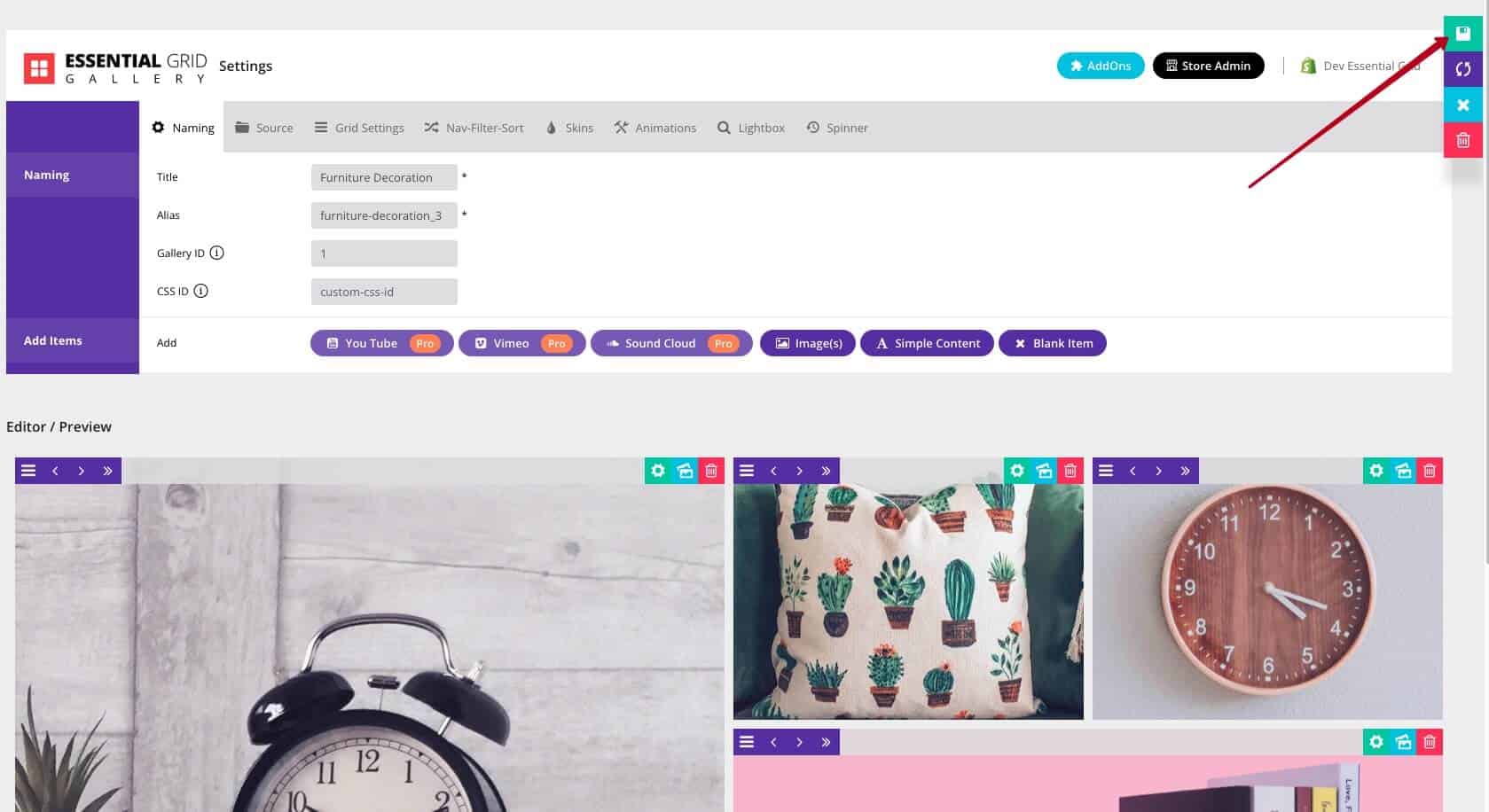The height and width of the screenshot is (812, 1489).
Task: Click cactus pillow item's double-arrow icon
Action: coord(827,471)
